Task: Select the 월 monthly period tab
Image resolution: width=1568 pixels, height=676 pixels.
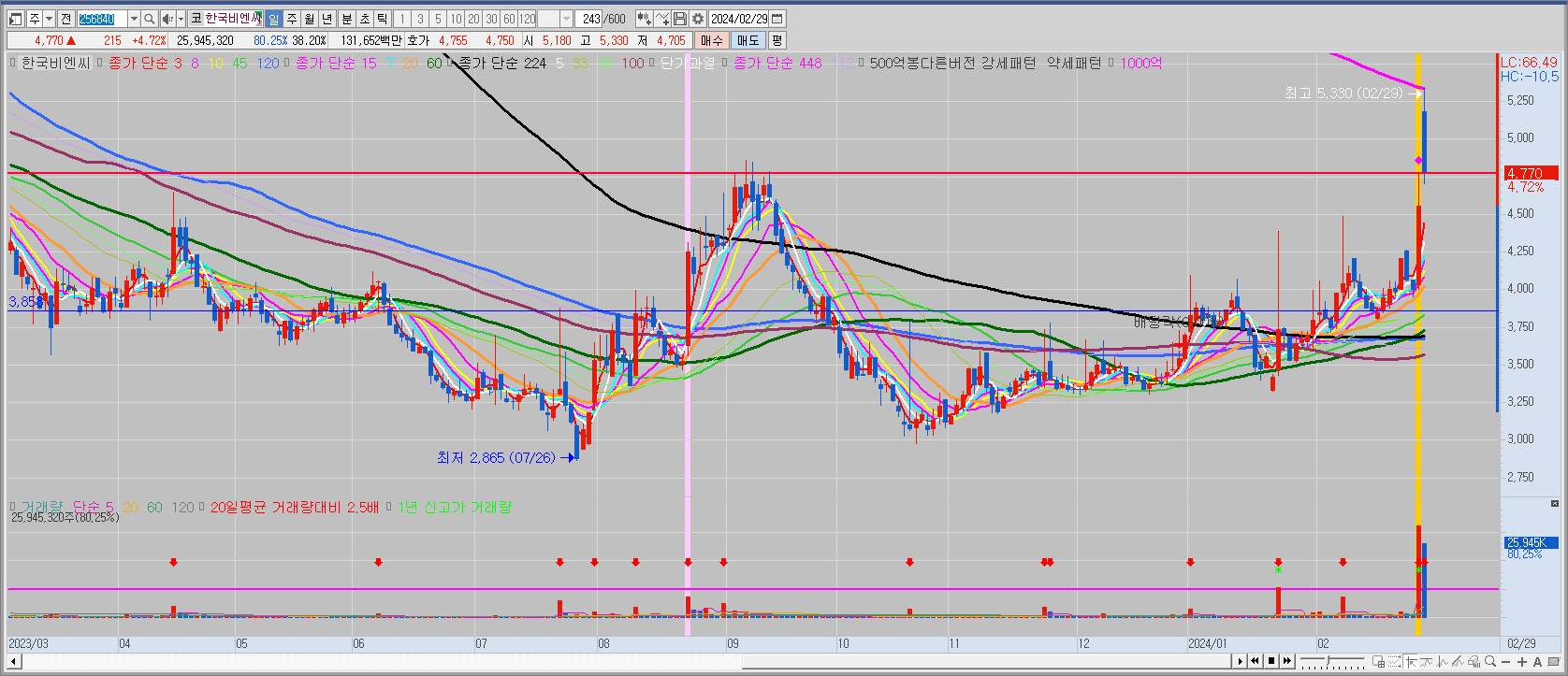Action: tap(309, 19)
